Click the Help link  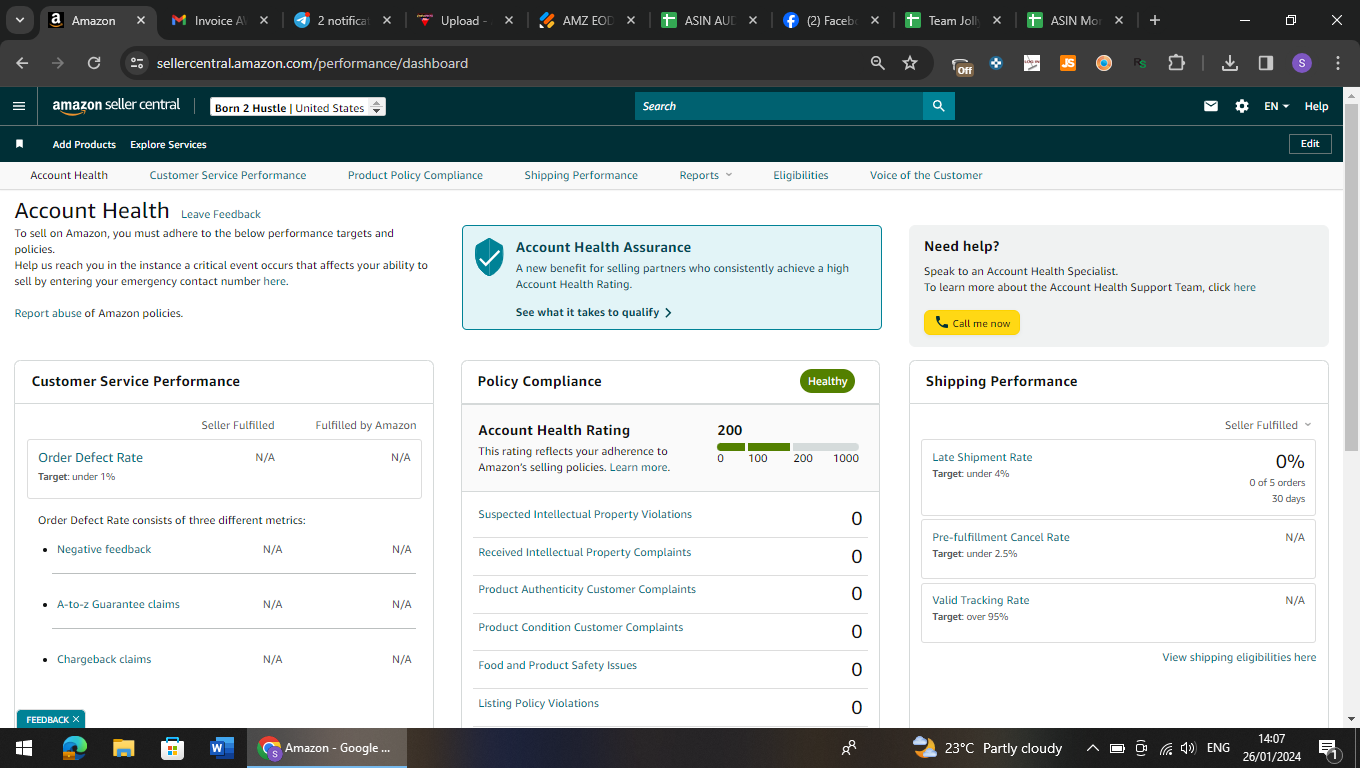point(1317,106)
